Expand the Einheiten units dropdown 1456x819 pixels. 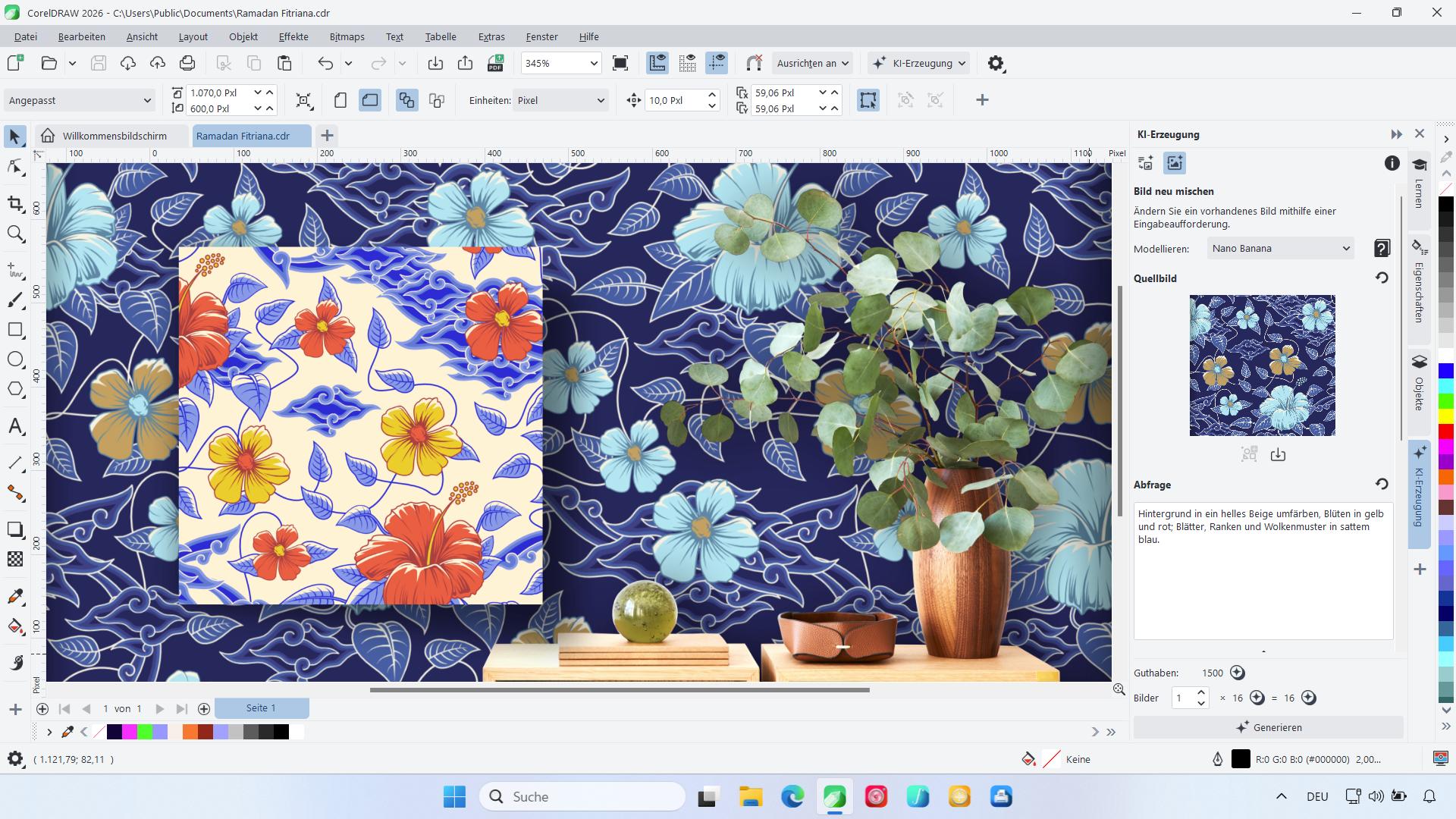[x=560, y=99]
